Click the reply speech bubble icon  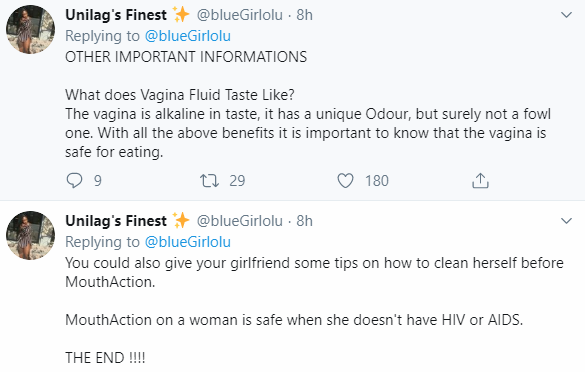(74, 181)
